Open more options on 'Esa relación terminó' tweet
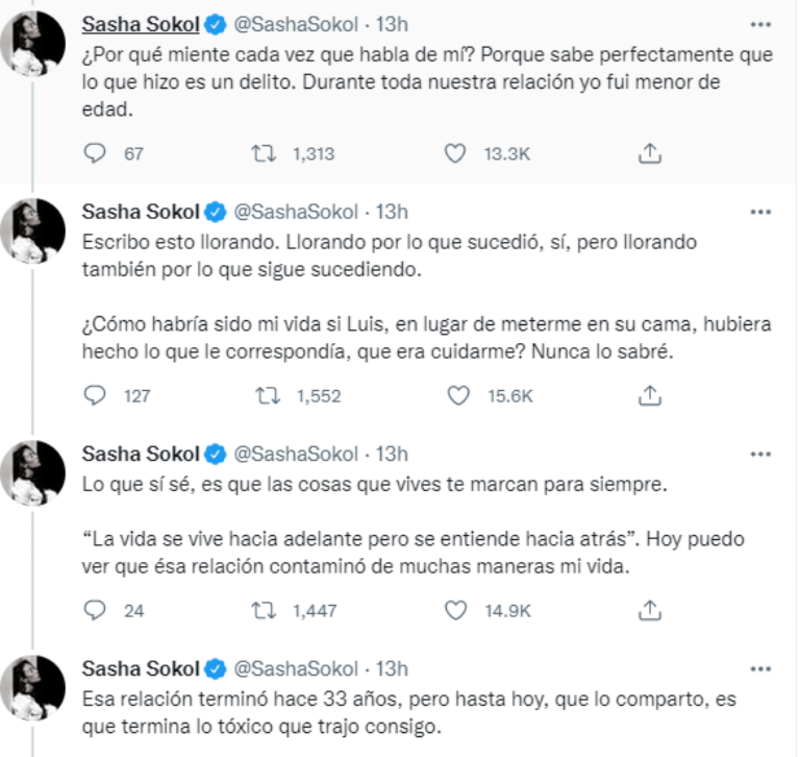Viewport: 800px width, 757px height. point(761,669)
